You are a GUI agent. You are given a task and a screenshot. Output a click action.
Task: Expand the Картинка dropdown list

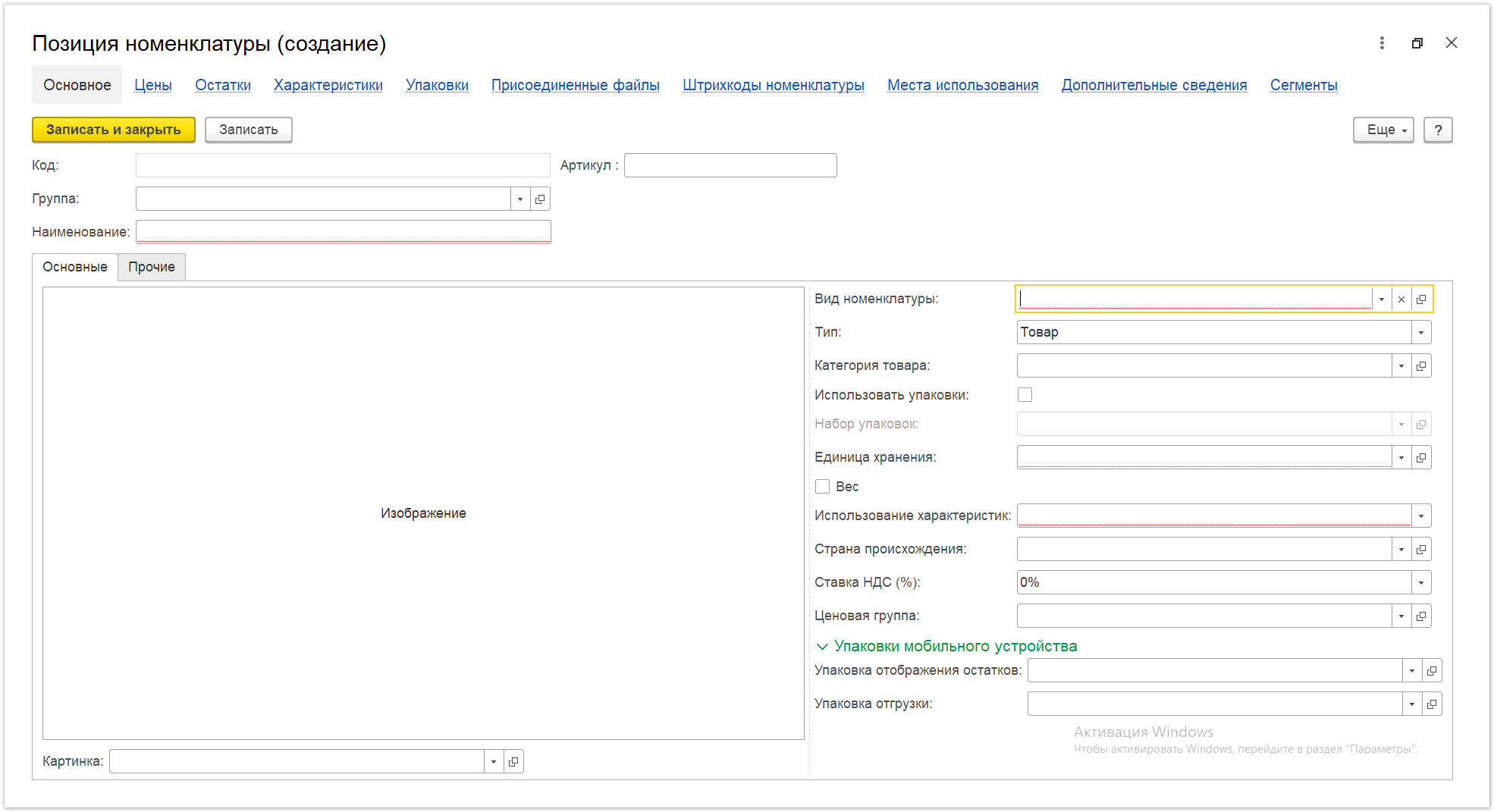click(x=494, y=762)
